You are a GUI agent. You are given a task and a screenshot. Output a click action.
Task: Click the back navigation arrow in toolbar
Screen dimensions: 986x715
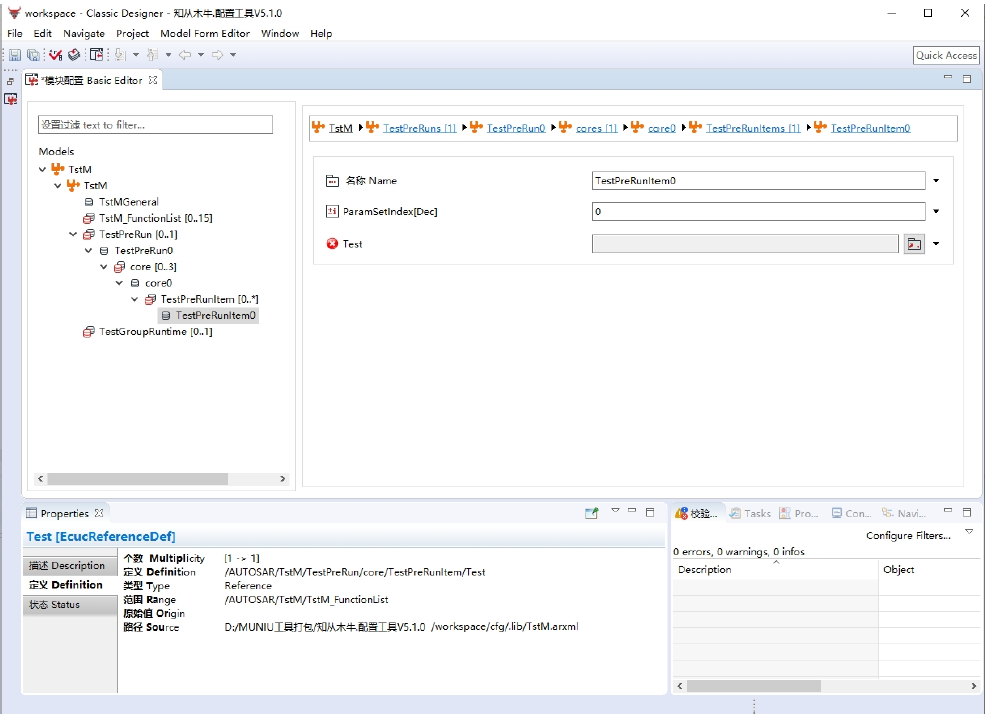185,55
